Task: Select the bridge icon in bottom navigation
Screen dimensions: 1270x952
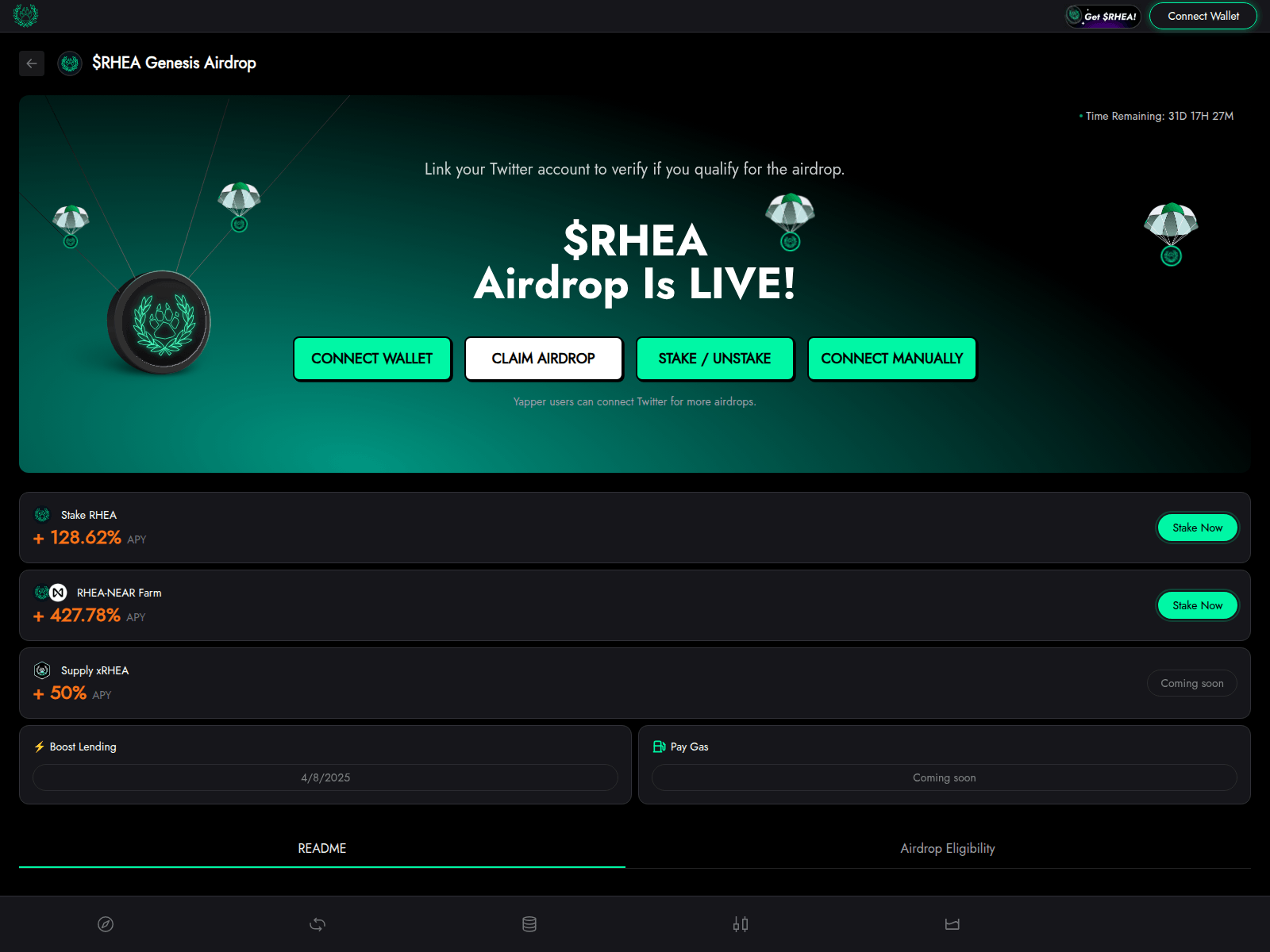Action: [952, 923]
